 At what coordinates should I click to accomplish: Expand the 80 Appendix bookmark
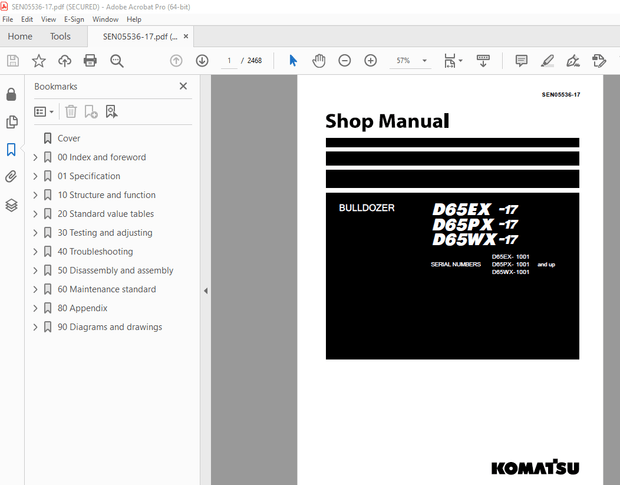coord(35,308)
